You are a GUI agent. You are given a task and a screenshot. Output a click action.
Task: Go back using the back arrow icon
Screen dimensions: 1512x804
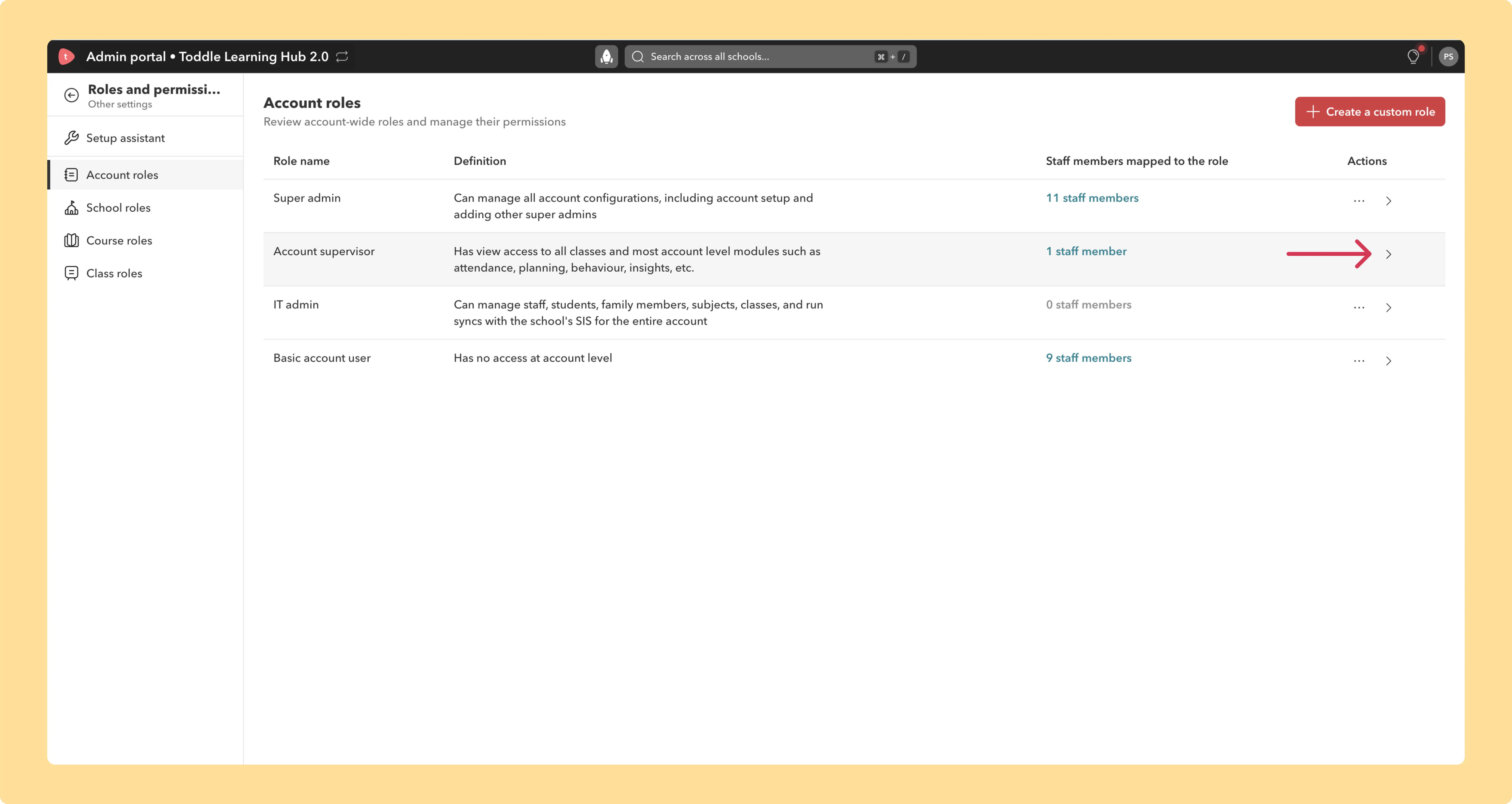point(72,95)
